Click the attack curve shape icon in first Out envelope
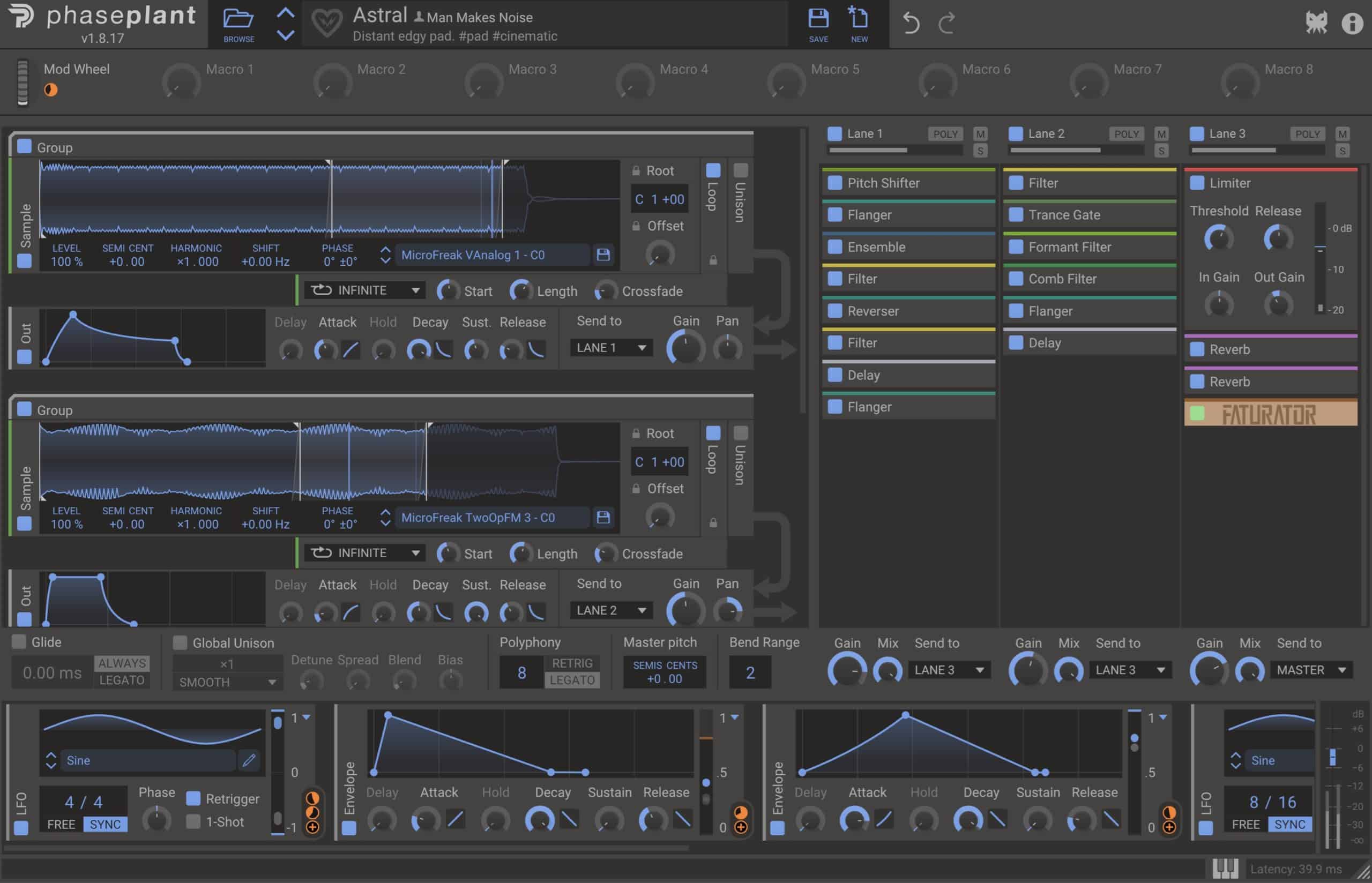This screenshot has height=883, width=1372. pos(351,349)
